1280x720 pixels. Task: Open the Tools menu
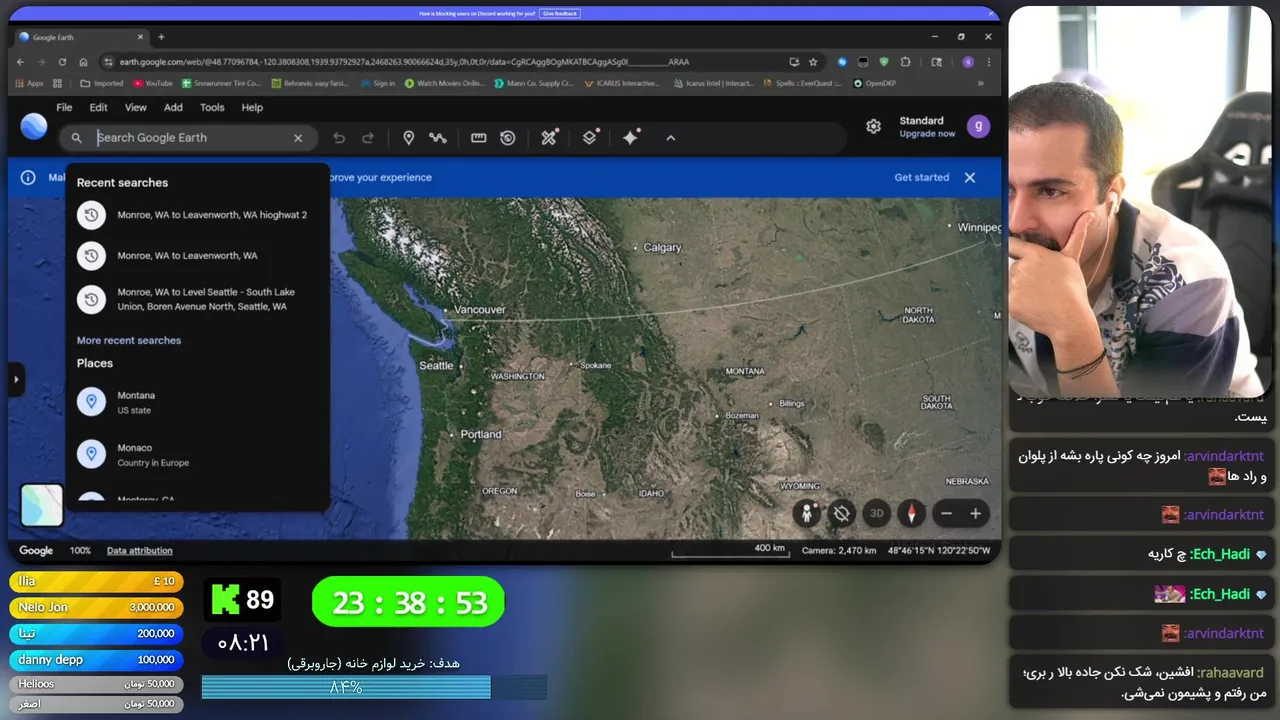[212, 107]
